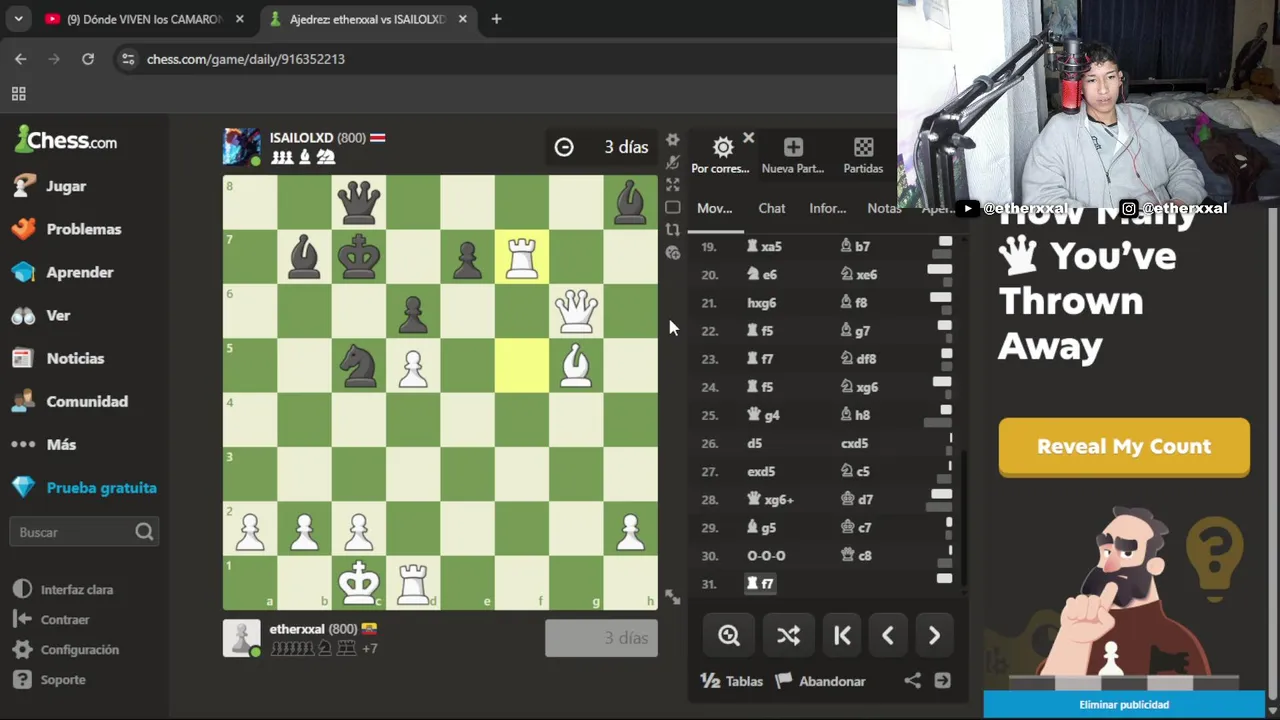Select move 28 xg6+ in move list

click(x=770, y=499)
